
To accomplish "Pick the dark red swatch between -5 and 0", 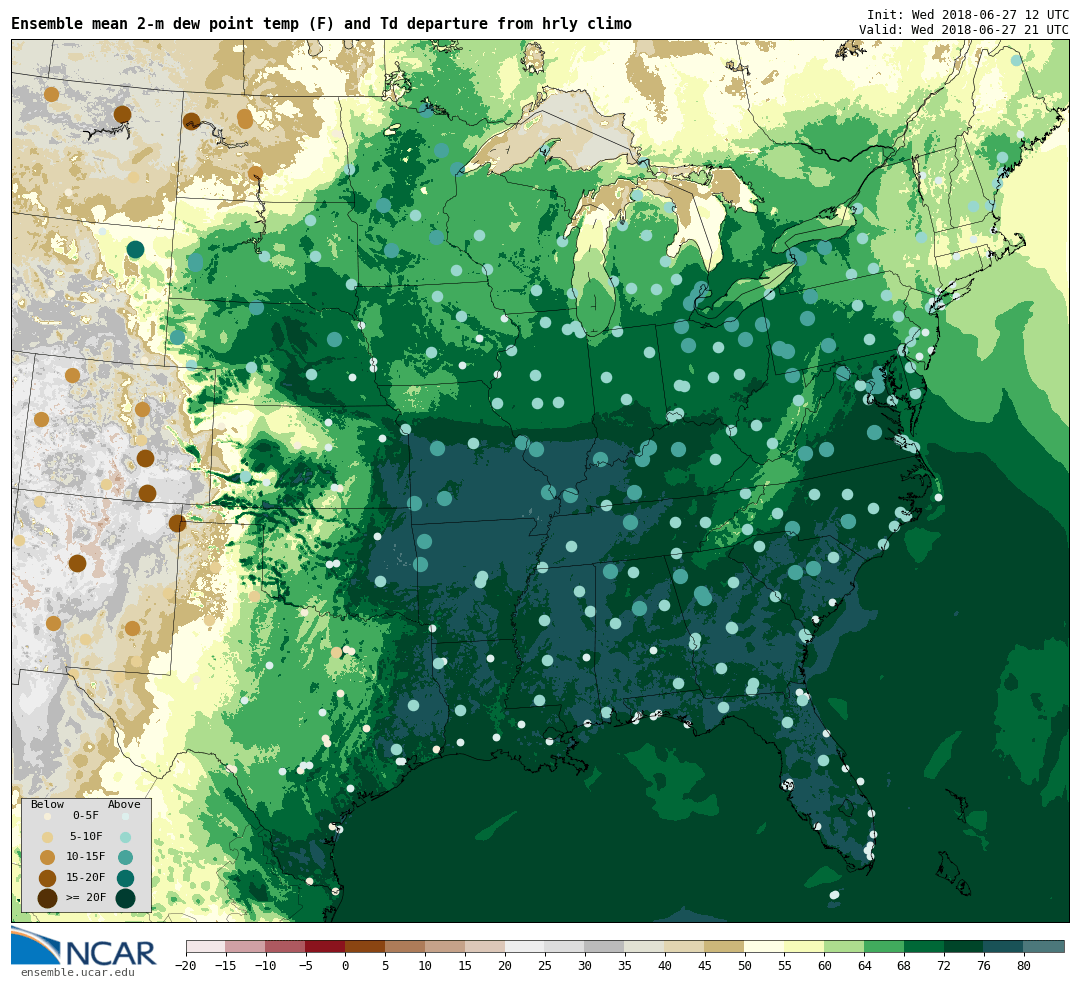I will (x=326, y=947).
